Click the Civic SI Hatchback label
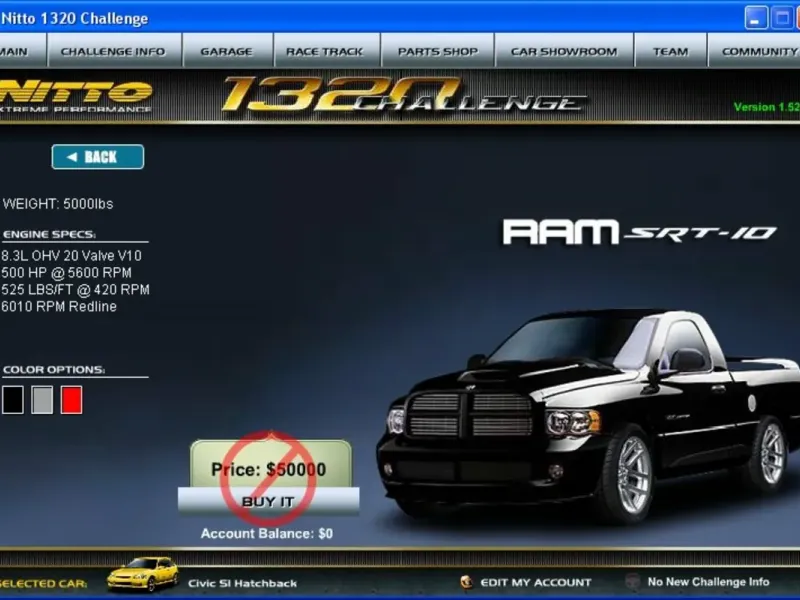This screenshot has width=800, height=600. pyautogui.click(x=242, y=583)
